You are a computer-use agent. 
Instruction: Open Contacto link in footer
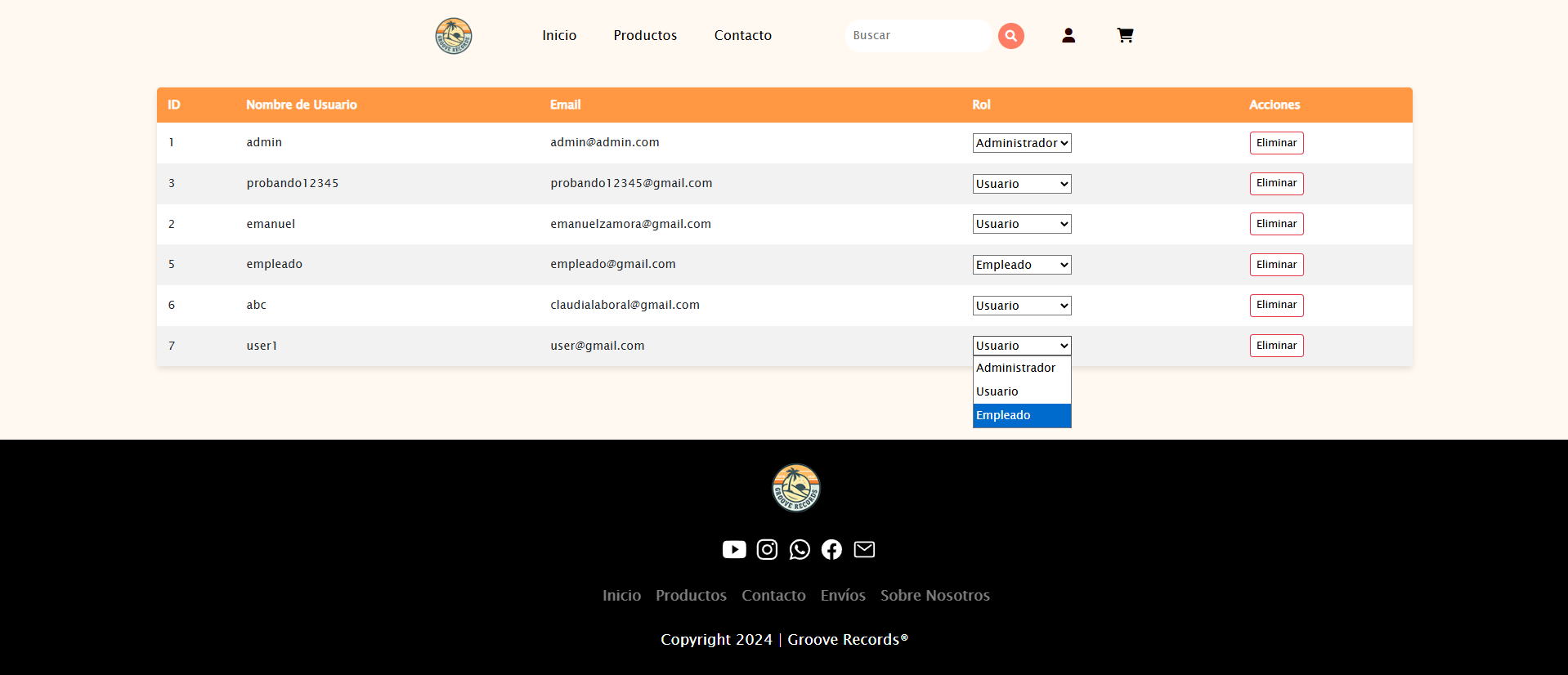(x=773, y=596)
